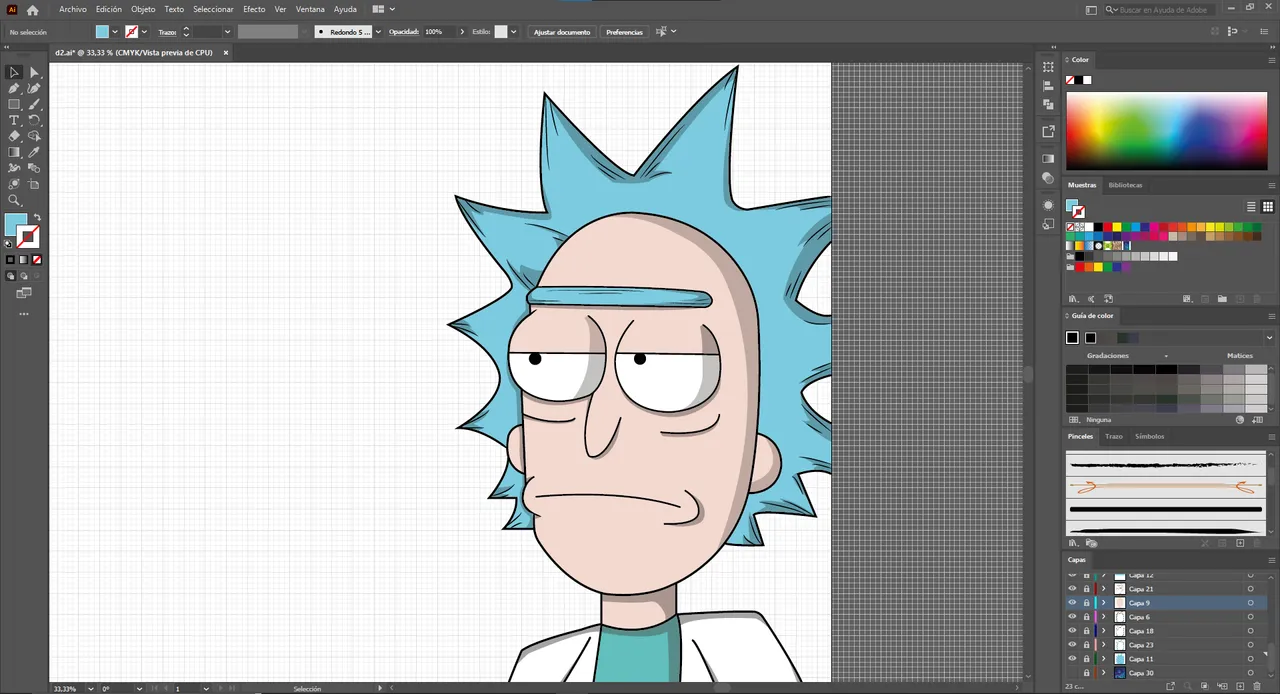
Task: Select the Eraser tool
Action: click(x=14, y=136)
